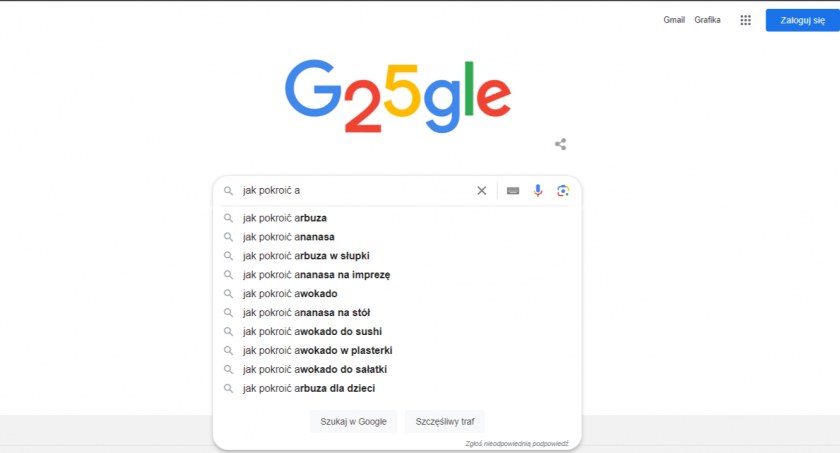Open the on-screen keyboard input tool
840x453 pixels.
[513, 190]
